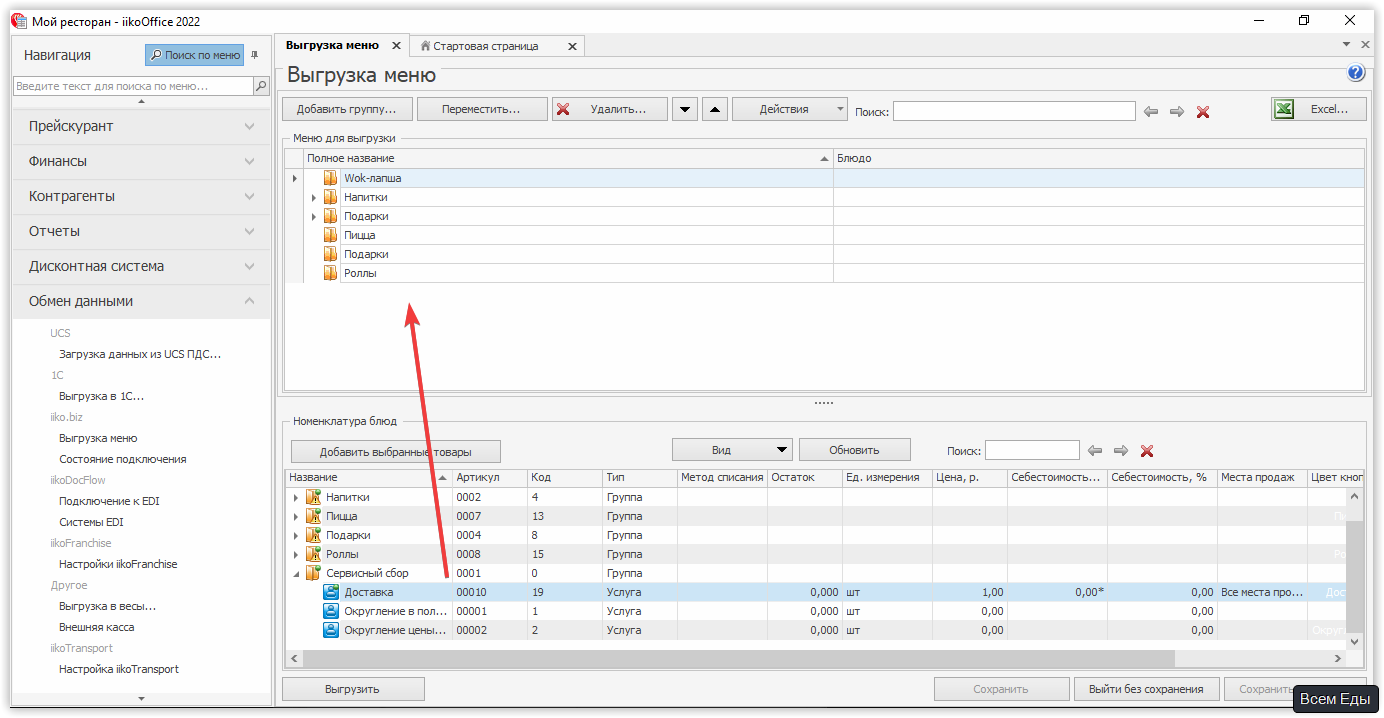Image resolution: width=1384 pixels, height=718 pixels.
Task: Click the Роллы folder icon in upload menu
Action: click(x=330, y=273)
